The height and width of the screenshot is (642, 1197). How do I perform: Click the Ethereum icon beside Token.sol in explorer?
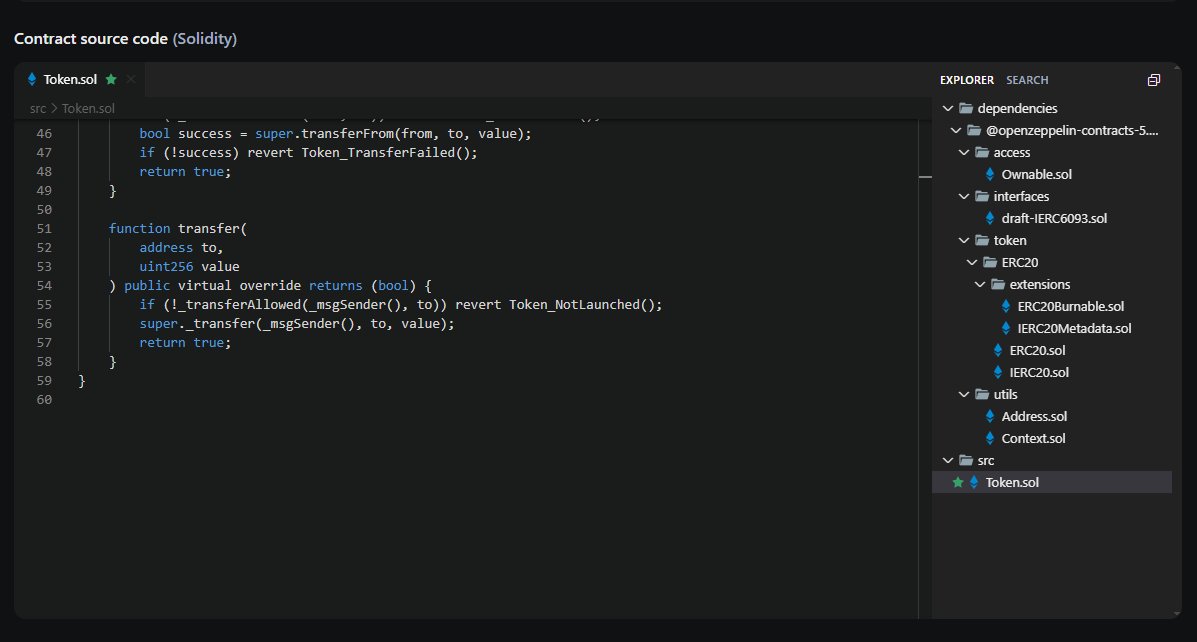pos(974,482)
